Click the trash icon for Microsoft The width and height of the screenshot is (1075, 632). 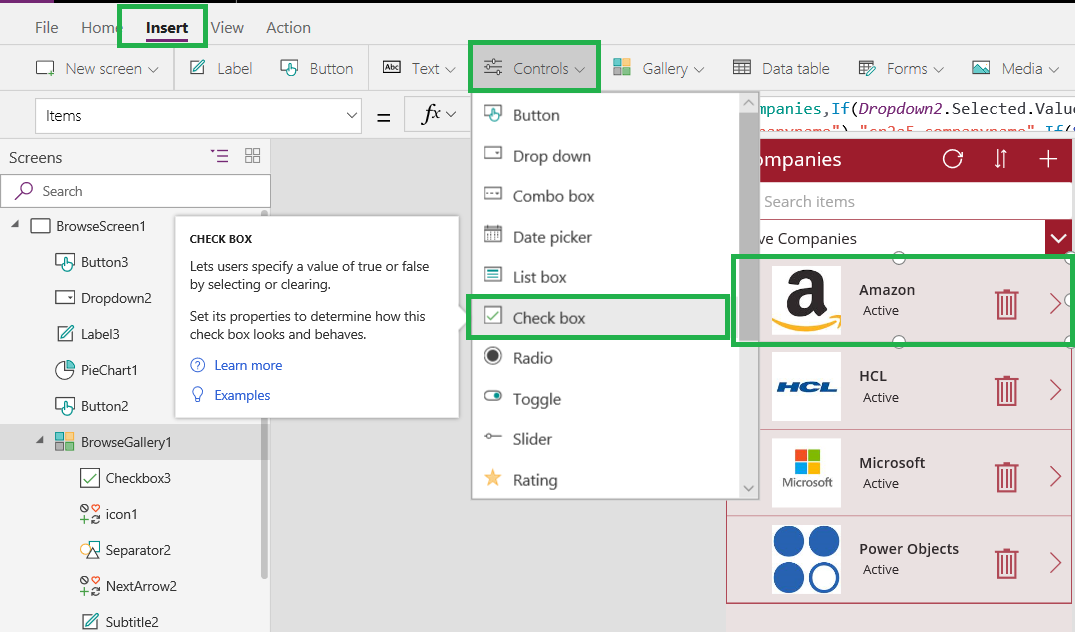[1006, 477]
